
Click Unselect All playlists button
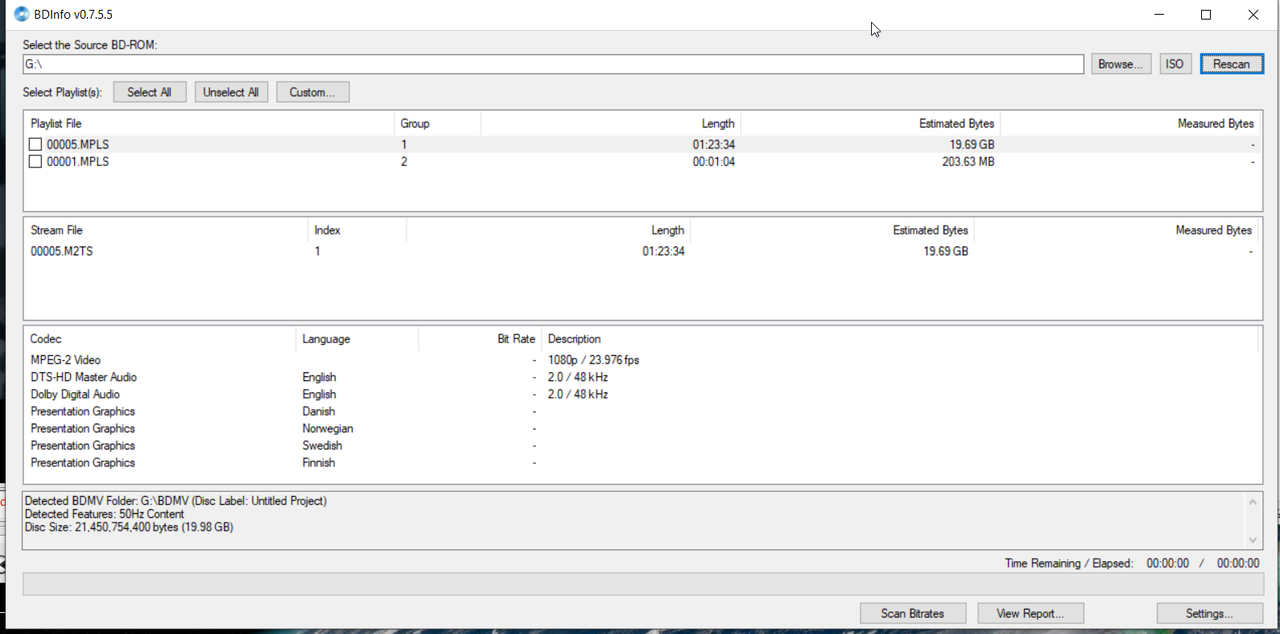pyautogui.click(x=231, y=92)
